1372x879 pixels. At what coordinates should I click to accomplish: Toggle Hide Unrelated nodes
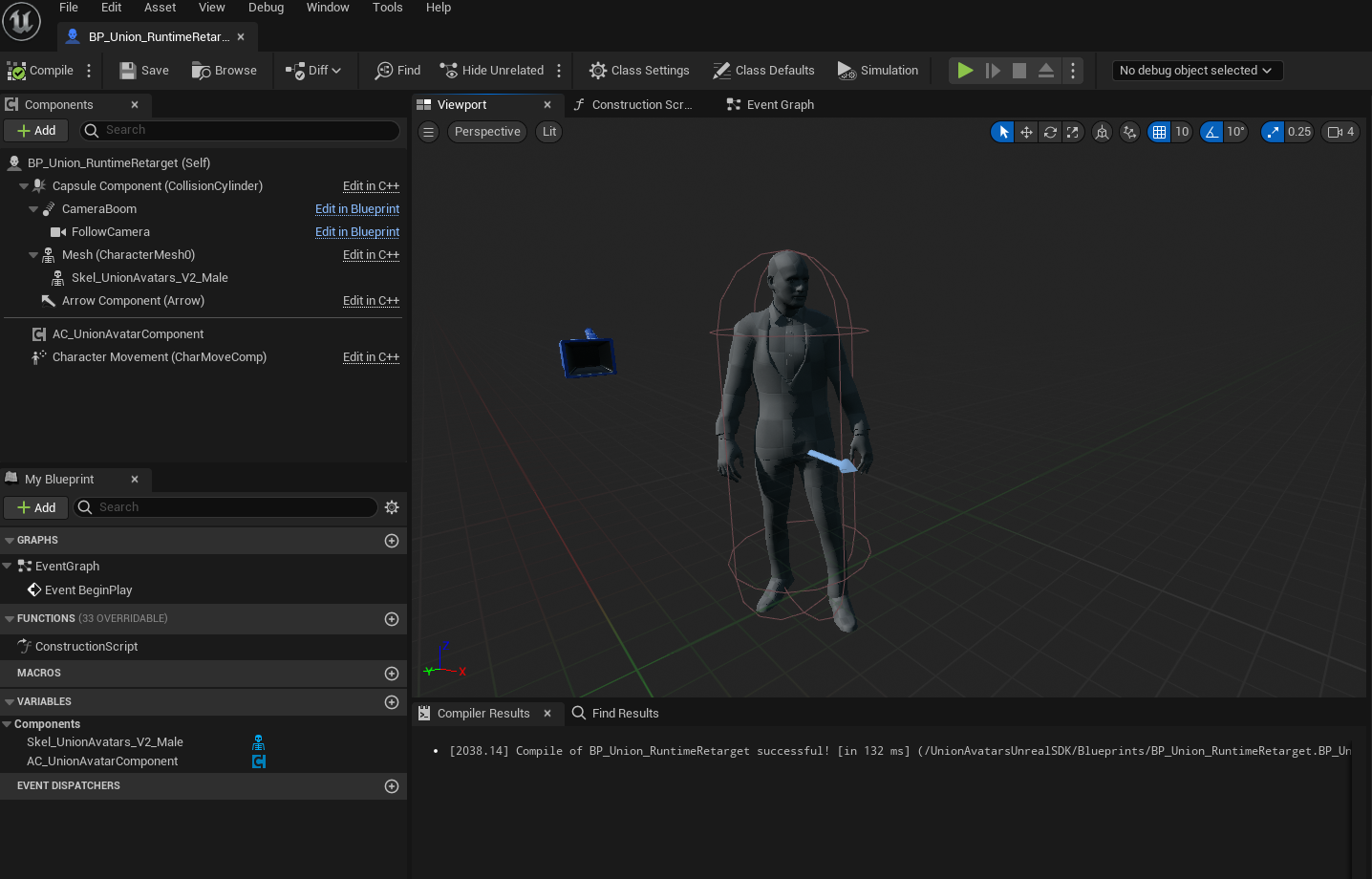(x=492, y=71)
